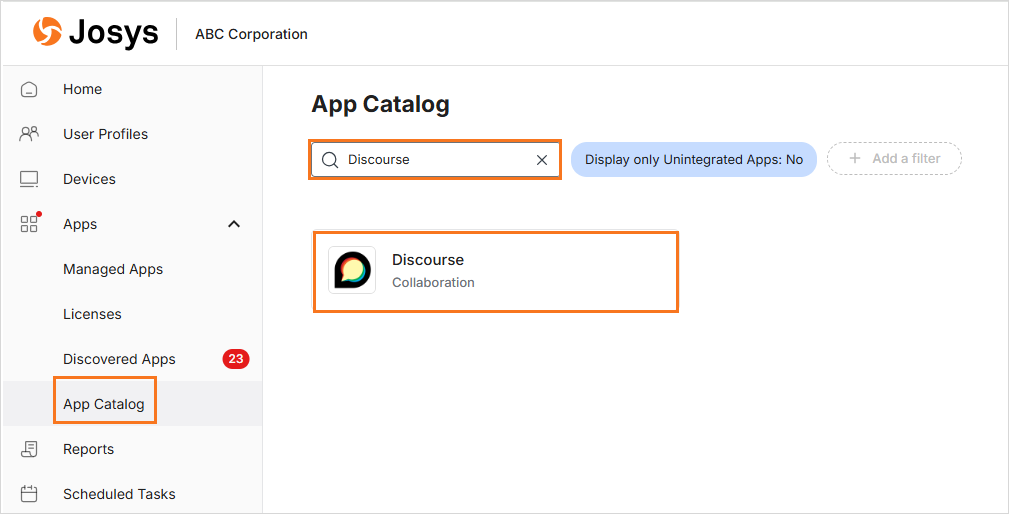The height and width of the screenshot is (514, 1009).
Task: Click the Josys logo
Action: [x=95, y=32]
